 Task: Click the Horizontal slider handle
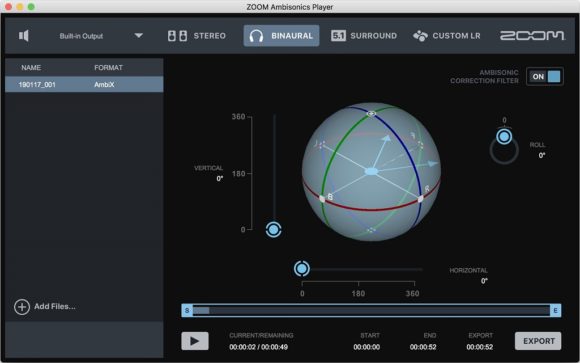coord(301,269)
